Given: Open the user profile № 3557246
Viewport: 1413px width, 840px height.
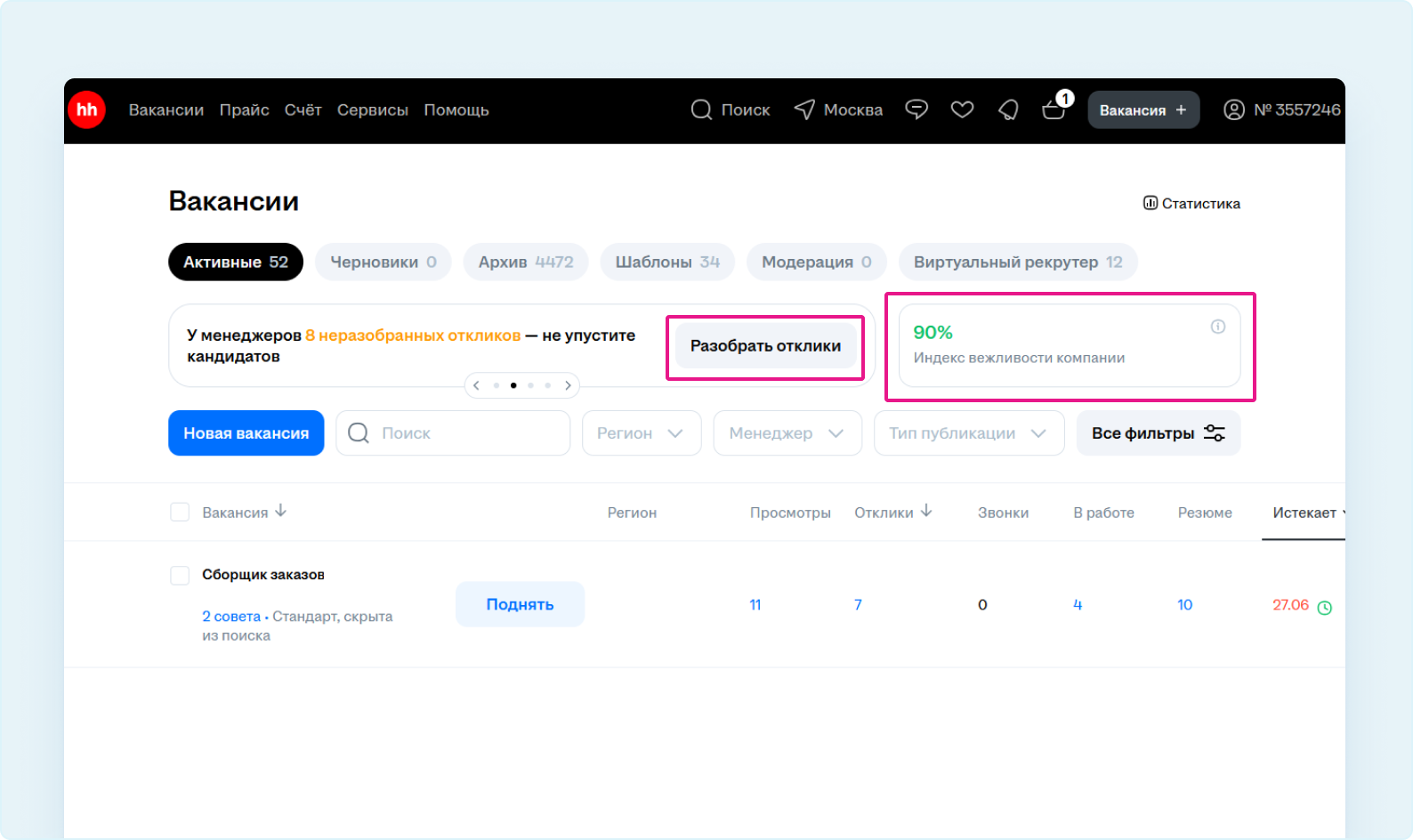Looking at the screenshot, I should 1282,109.
